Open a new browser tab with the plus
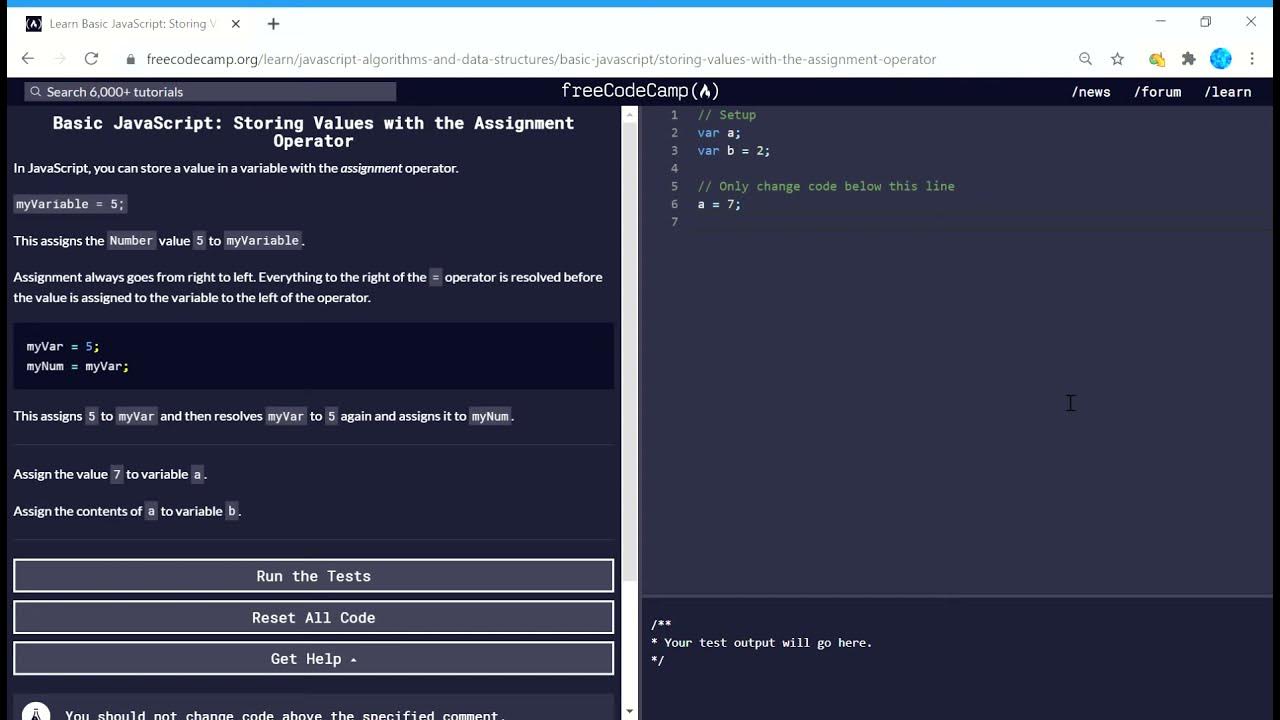1280x720 pixels. [273, 23]
